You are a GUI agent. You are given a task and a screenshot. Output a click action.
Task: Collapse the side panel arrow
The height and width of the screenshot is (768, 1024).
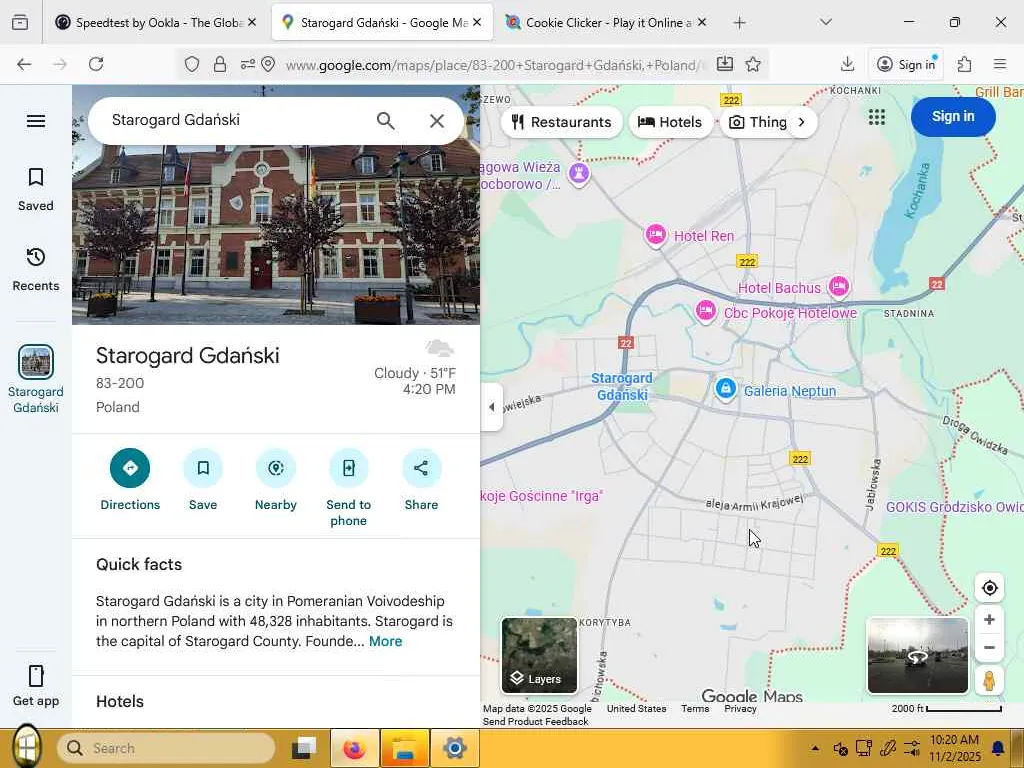(492, 407)
